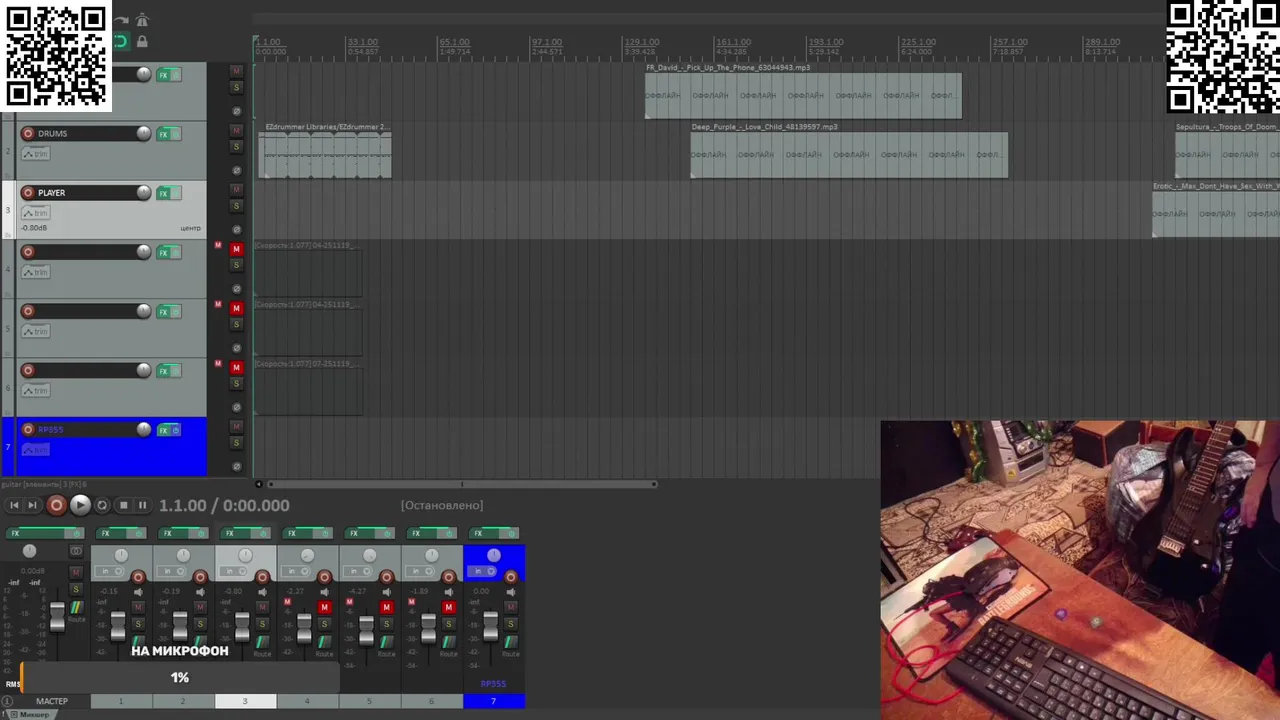Click the transport Stop button
The width and height of the screenshot is (1280, 720).
click(x=123, y=505)
